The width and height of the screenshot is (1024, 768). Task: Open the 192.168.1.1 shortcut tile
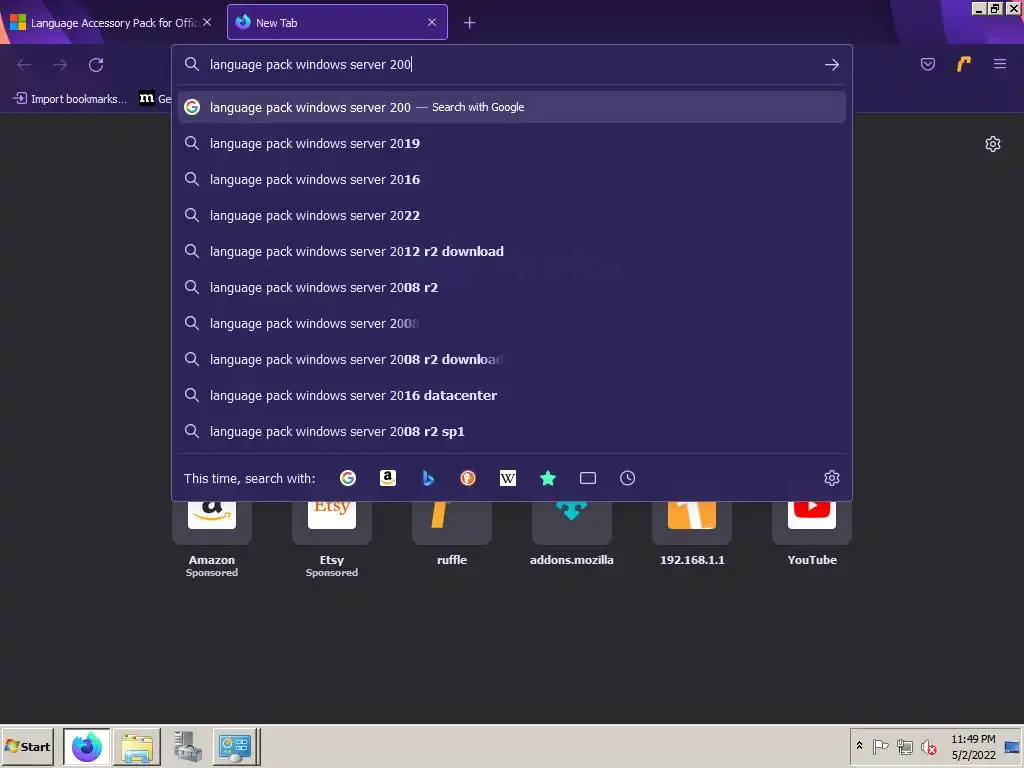pyautogui.click(x=692, y=534)
